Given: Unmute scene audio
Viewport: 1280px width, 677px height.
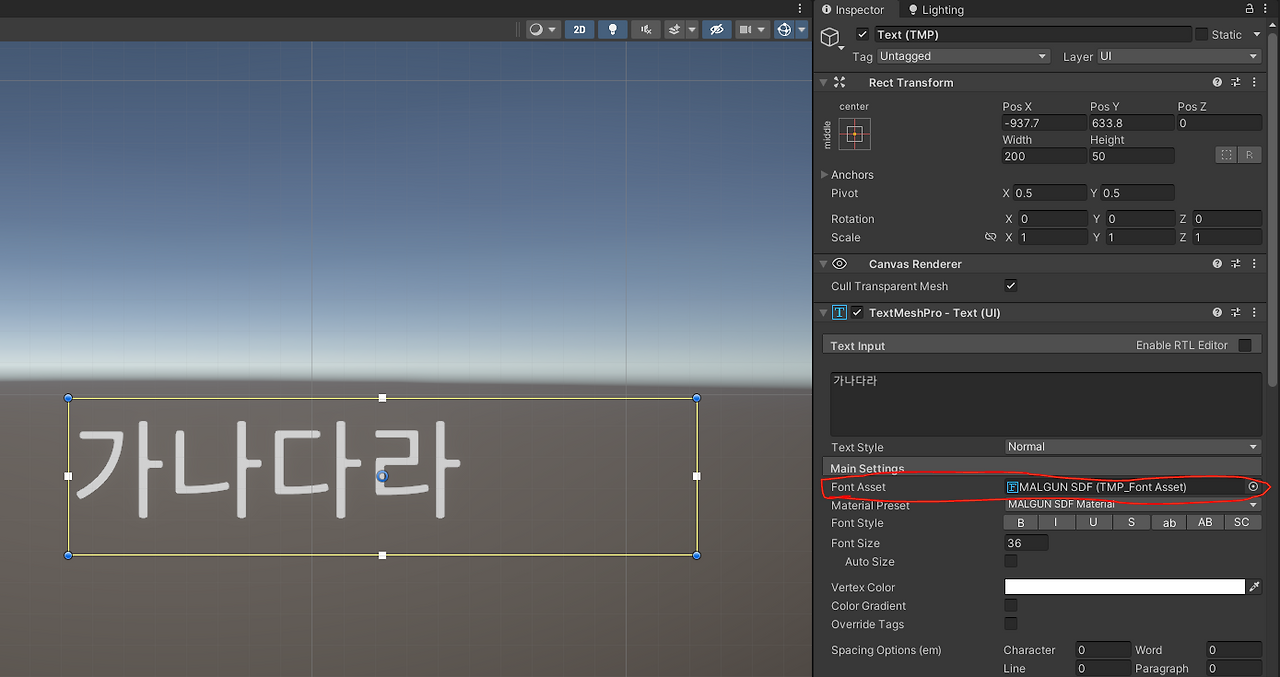Looking at the screenshot, I should [x=645, y=29].
